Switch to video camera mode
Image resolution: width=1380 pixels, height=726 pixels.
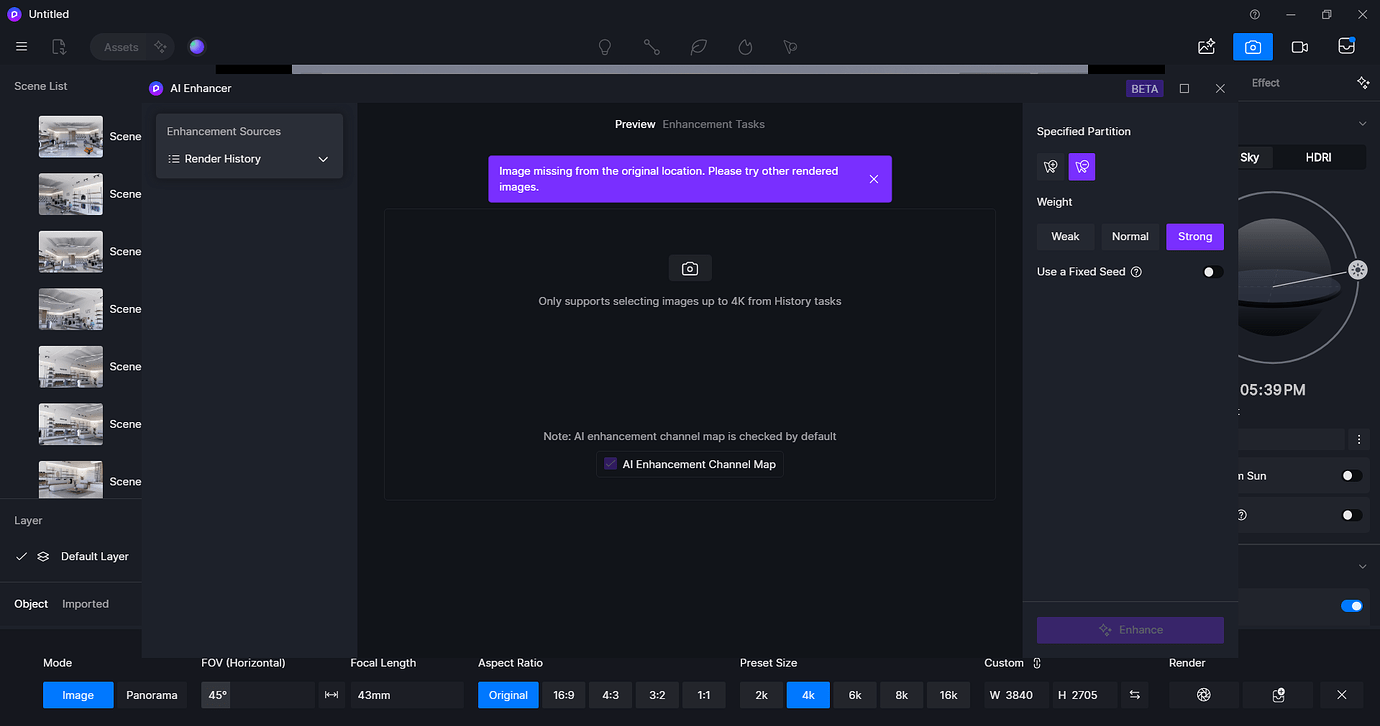pyautogui.click(x=1300, y=47)
